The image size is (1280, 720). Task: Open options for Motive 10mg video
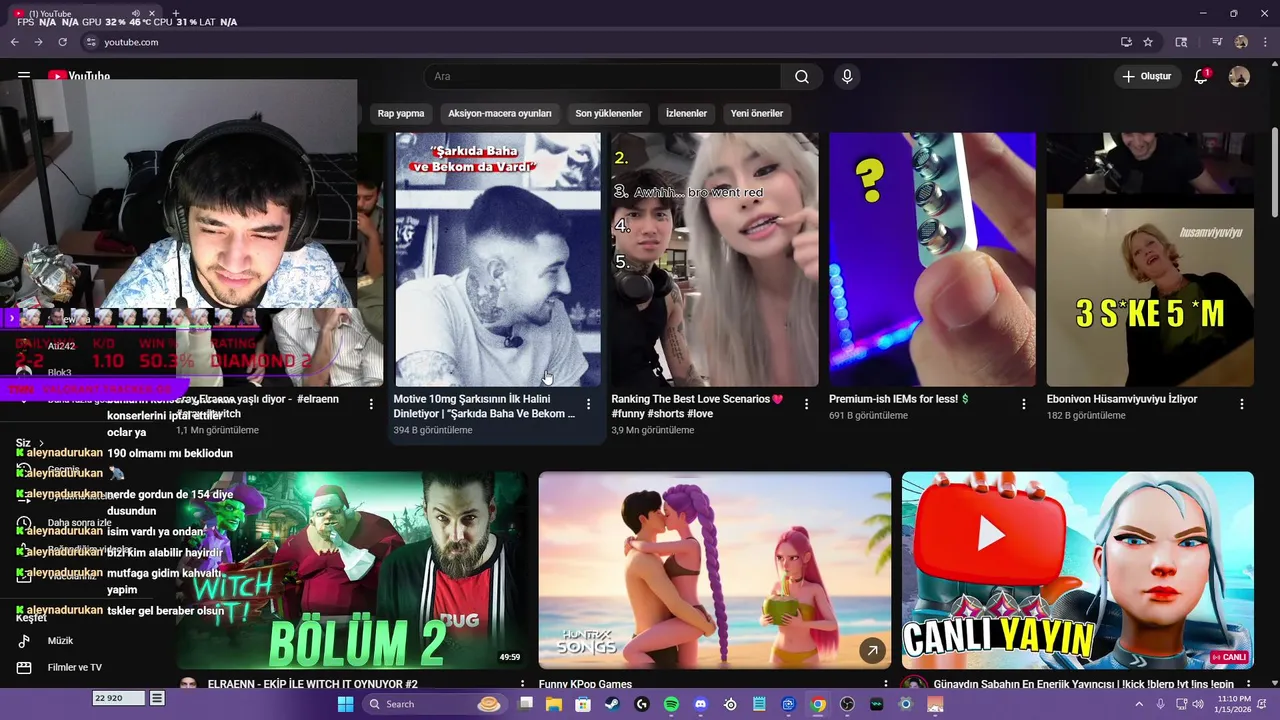coord(588,404)
